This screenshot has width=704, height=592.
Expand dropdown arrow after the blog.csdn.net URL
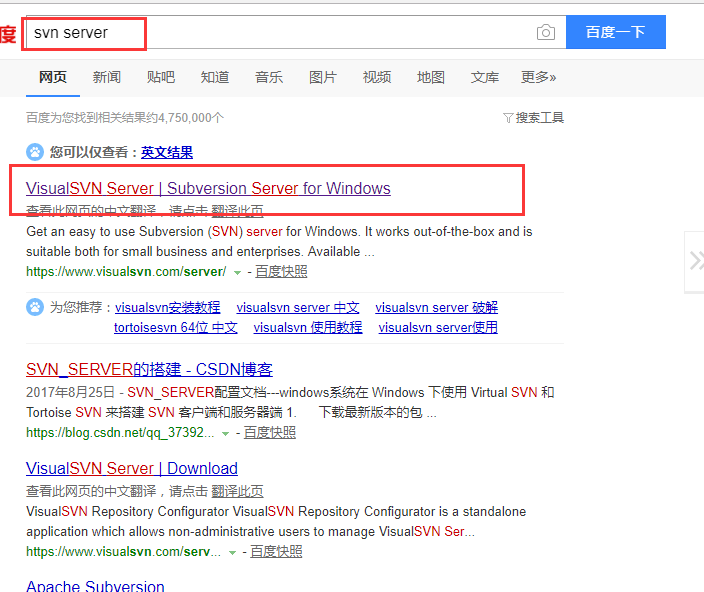click(225, 434)
